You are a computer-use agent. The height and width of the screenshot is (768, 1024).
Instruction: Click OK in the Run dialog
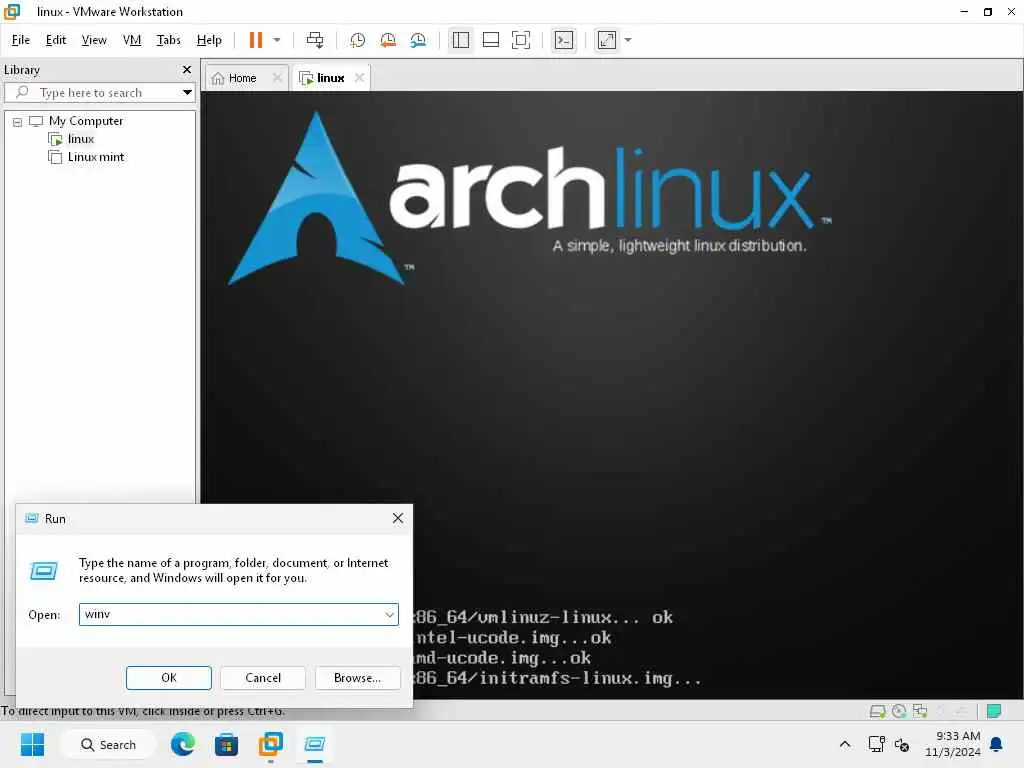(168, 678)
